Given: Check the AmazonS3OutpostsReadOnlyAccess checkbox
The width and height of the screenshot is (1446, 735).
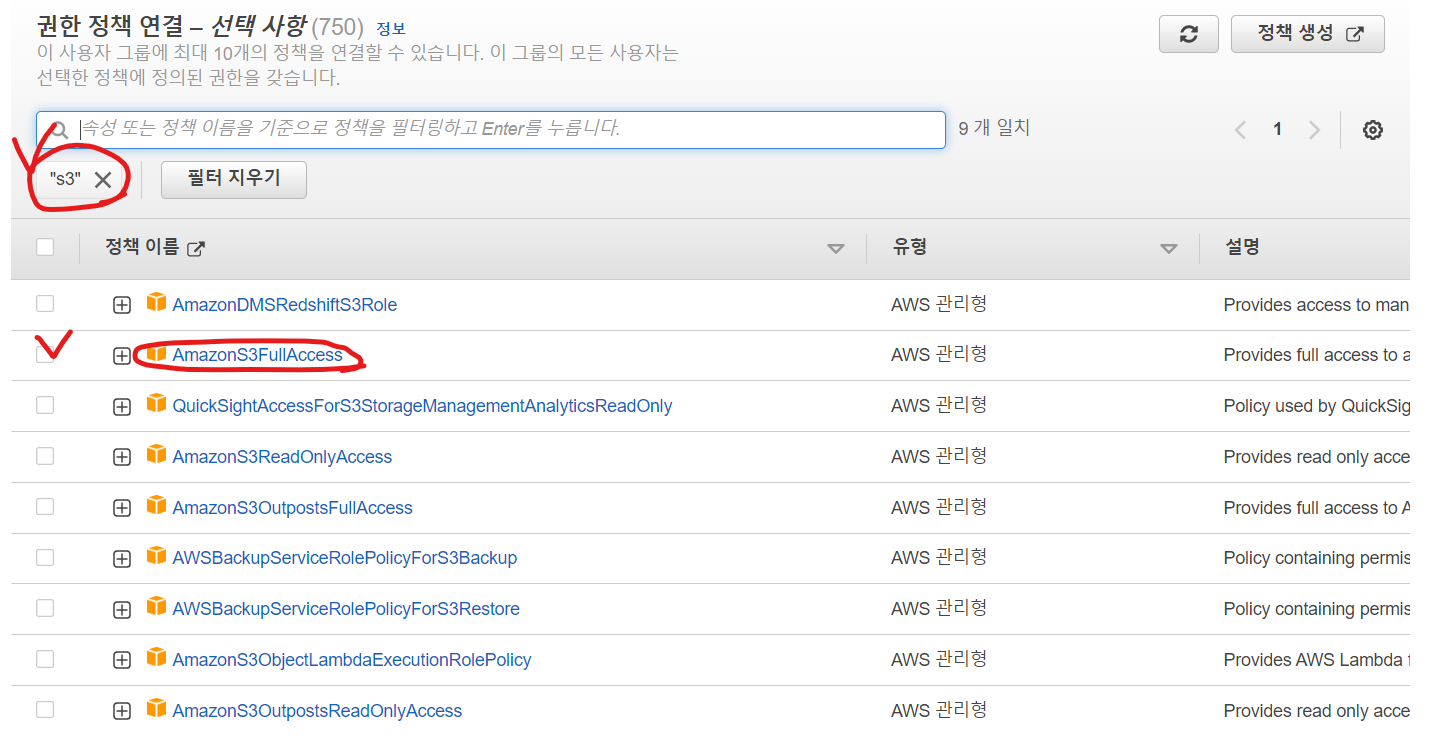Looking at the screenshot, I should [45, 710].
